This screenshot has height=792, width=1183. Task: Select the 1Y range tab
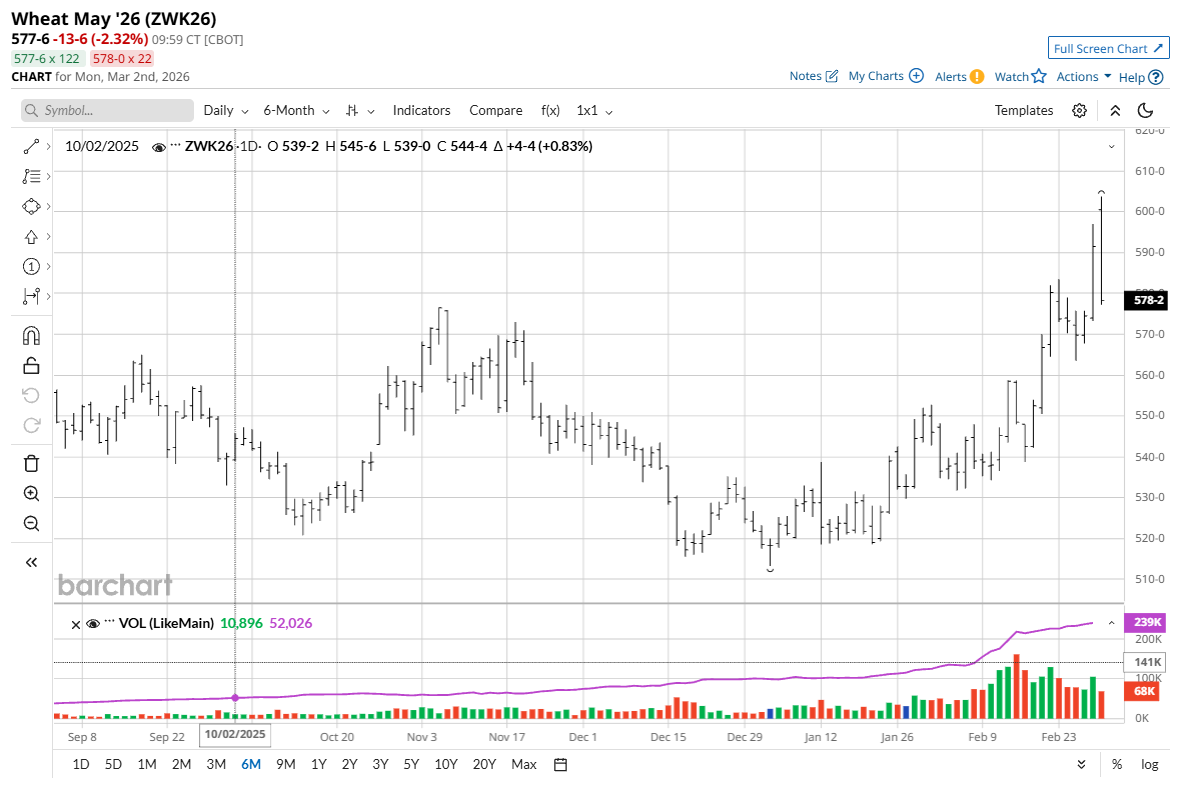point(319,765)
